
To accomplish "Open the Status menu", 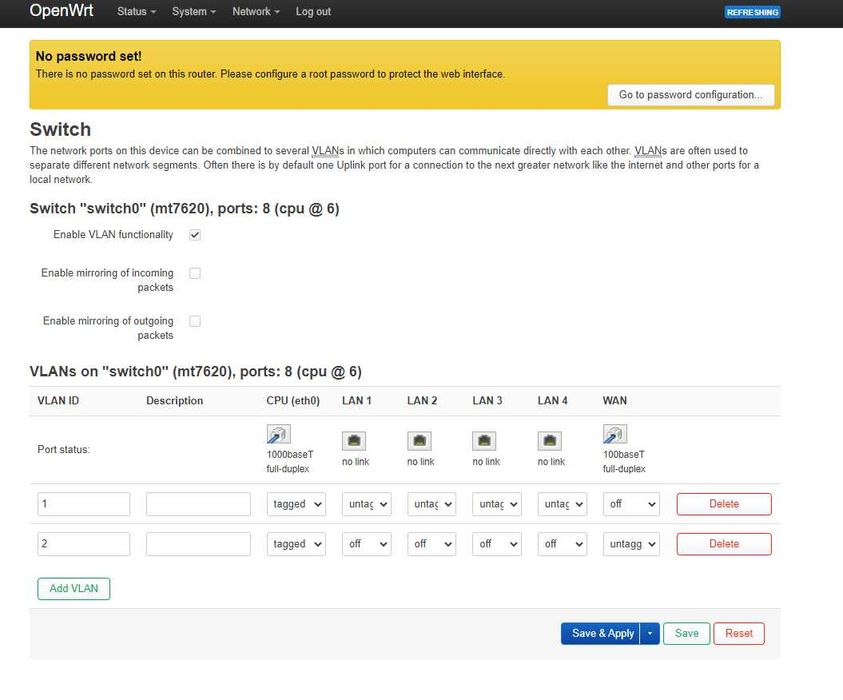I will [x=137, y=11].
